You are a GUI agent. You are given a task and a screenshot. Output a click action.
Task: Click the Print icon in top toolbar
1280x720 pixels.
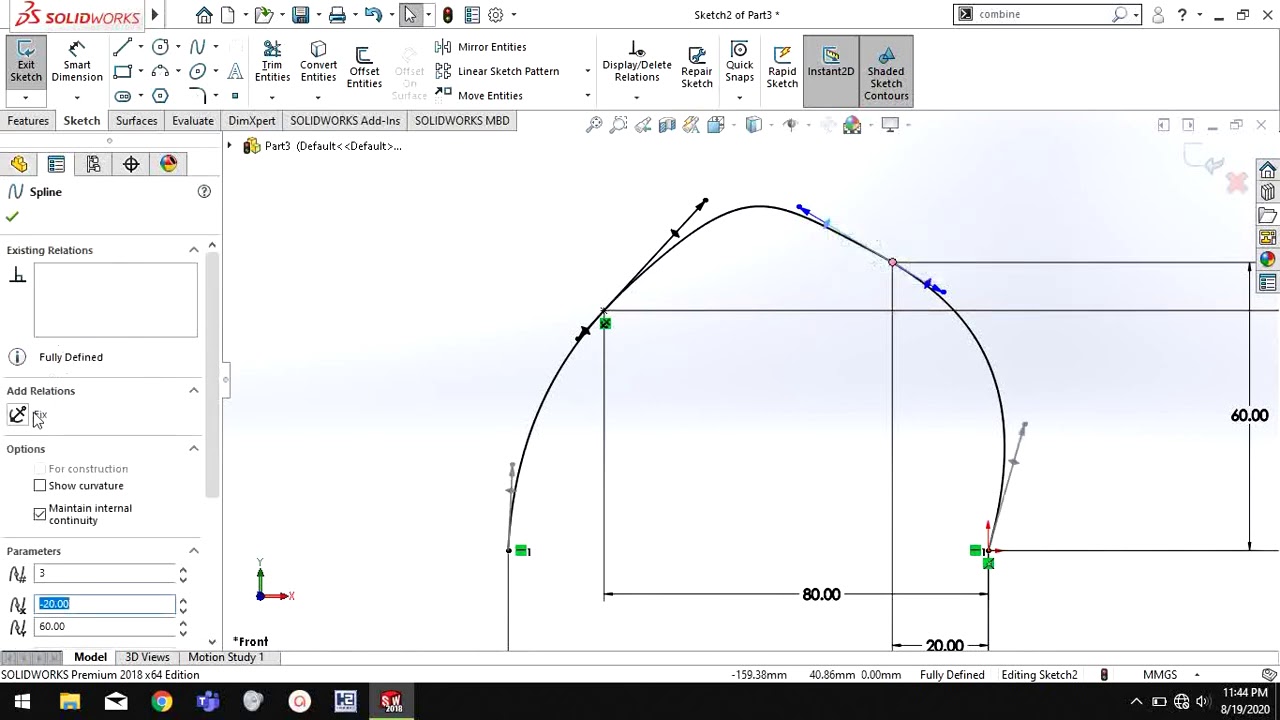coord(337,15)
